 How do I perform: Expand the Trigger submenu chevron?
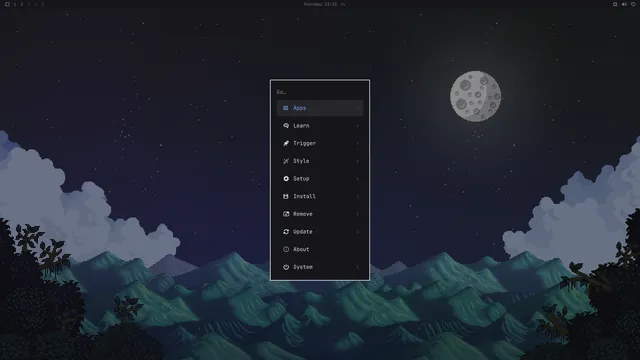[x=358, y=143]
